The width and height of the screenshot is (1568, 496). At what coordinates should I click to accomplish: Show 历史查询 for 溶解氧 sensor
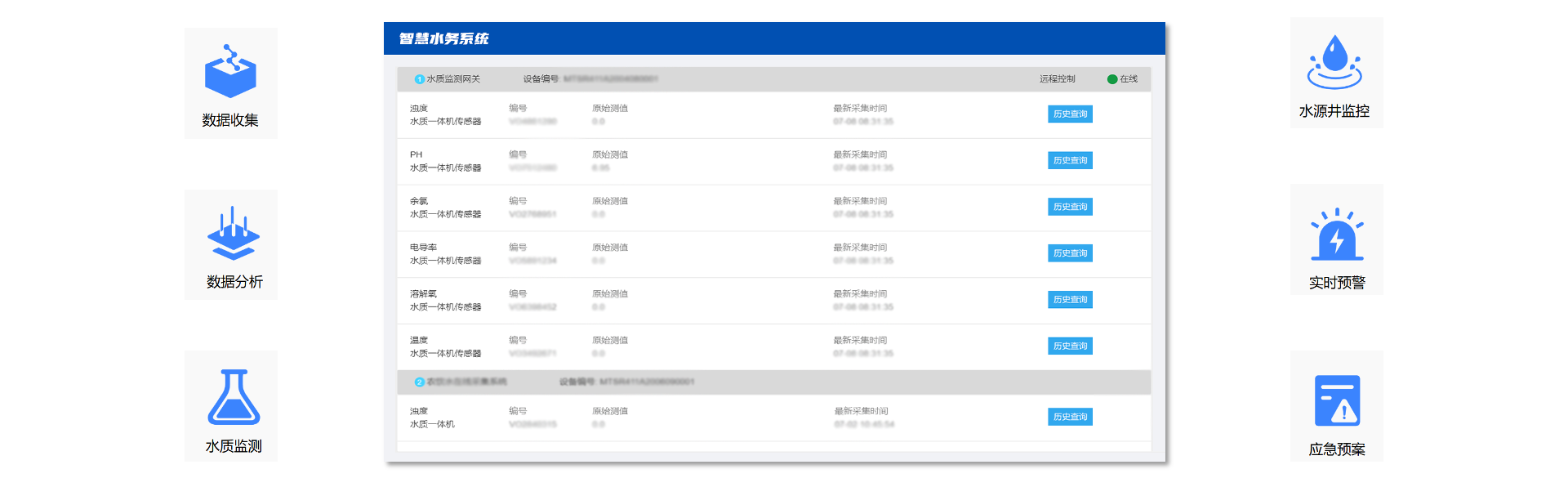click(x=1070, y=300)
